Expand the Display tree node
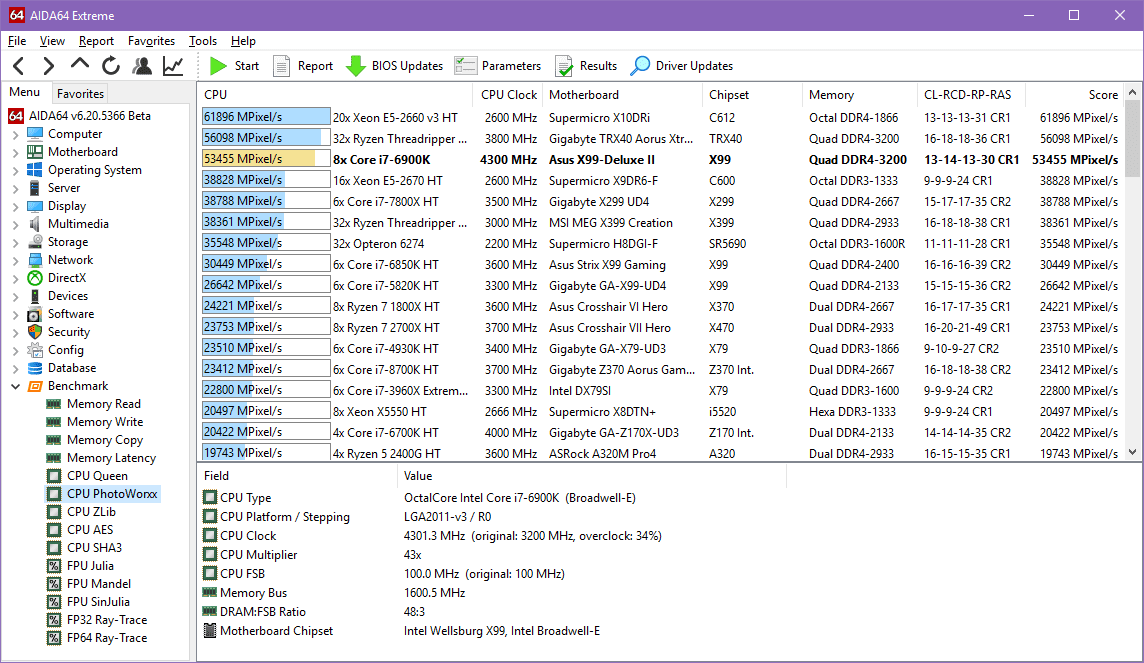The width and height of the screenshot is (1144, 663). tap(15, 206)
